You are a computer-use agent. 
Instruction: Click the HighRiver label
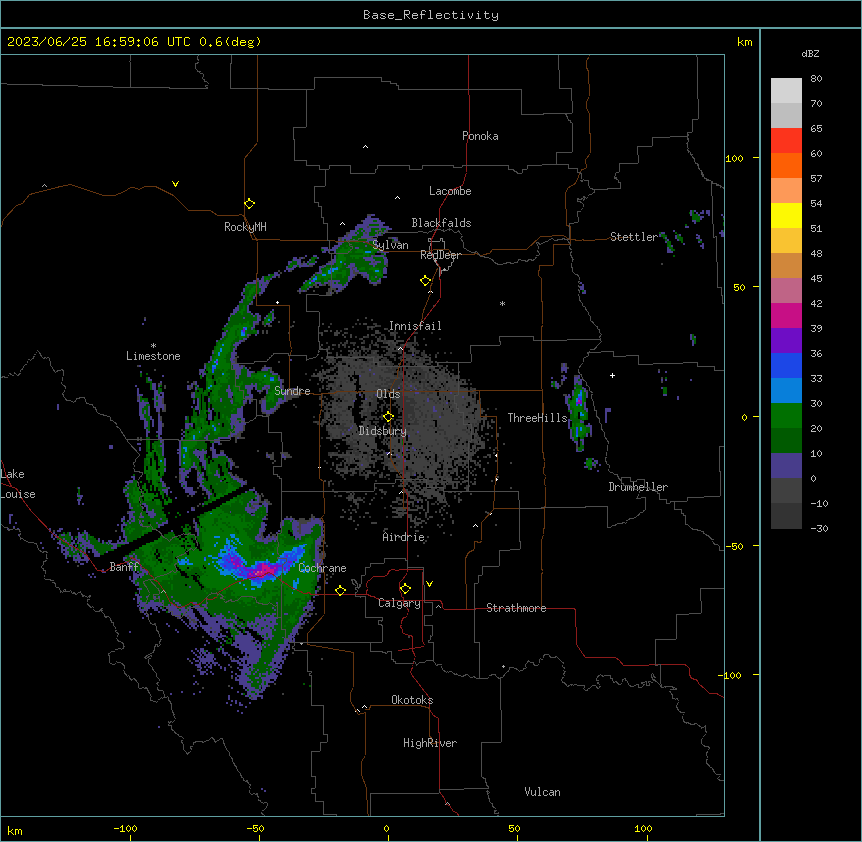point(430,743)
